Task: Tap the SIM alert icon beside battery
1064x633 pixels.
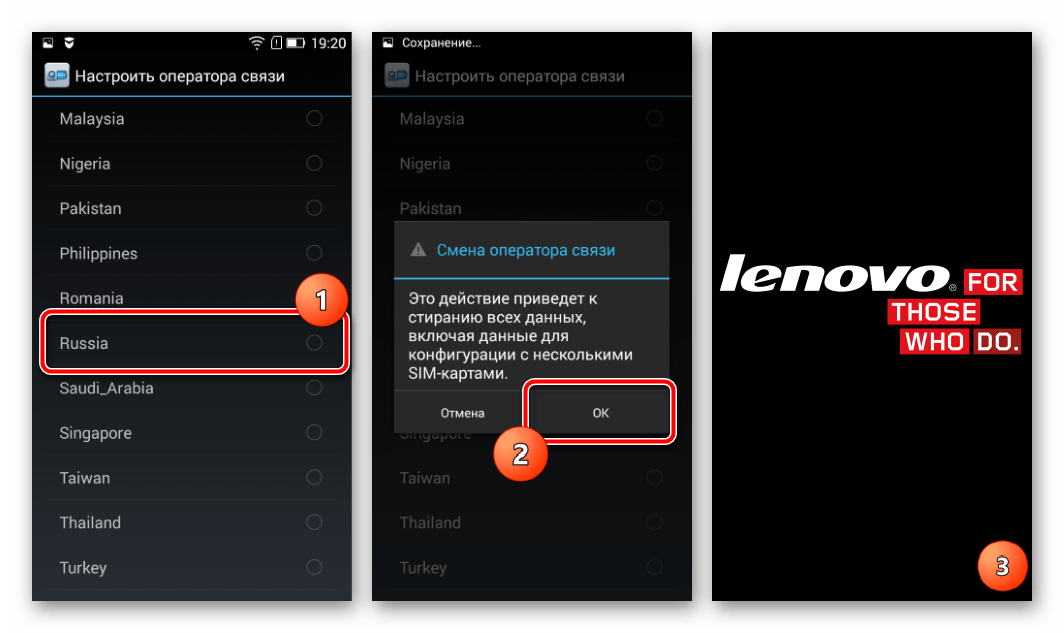Action: pos(276,43)
